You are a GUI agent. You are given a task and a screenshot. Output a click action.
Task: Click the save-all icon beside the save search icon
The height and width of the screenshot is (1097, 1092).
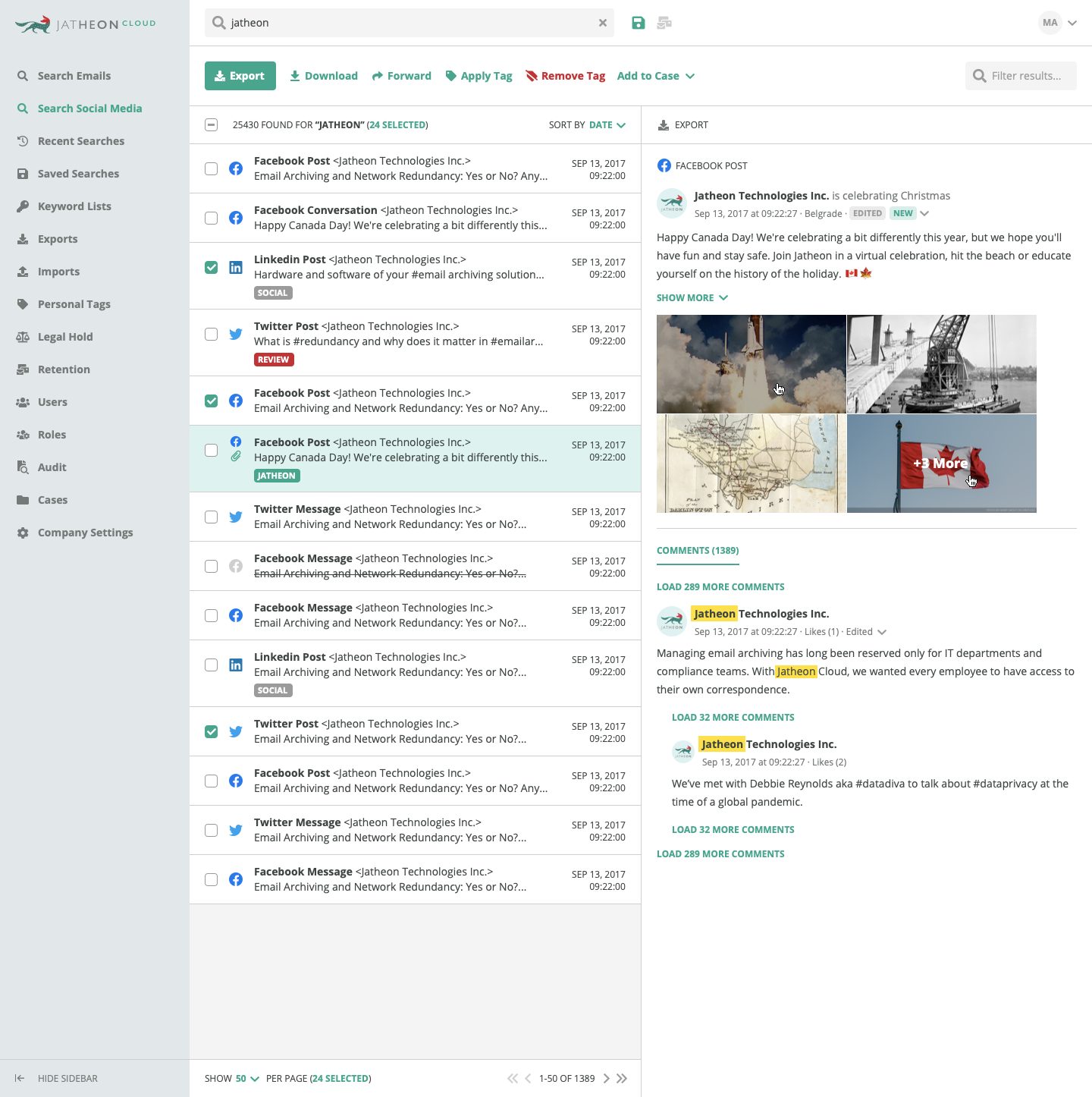click(x=664, y=23)
